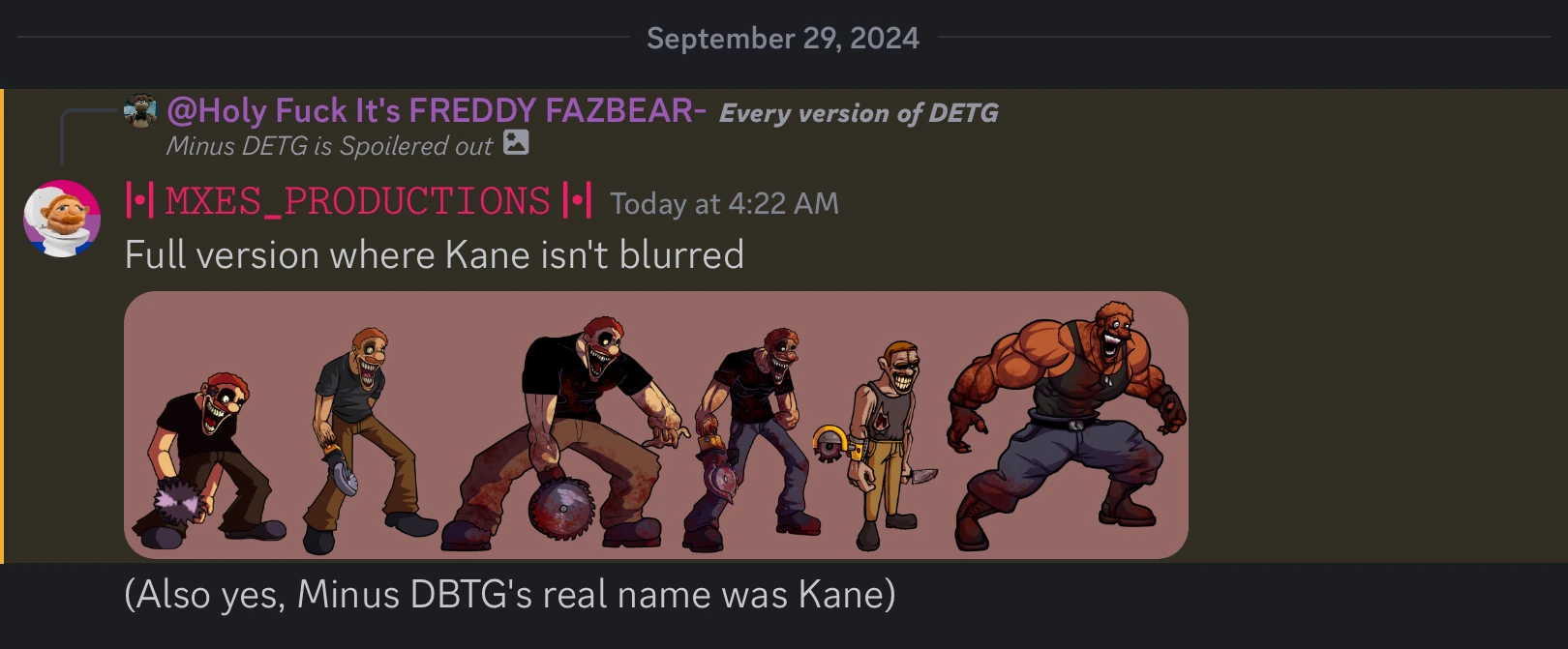The height and width of the screenshot is (649, 1568).
Task: Jump to replied message 'Every version of DETG'
Action: coord(859,113)
